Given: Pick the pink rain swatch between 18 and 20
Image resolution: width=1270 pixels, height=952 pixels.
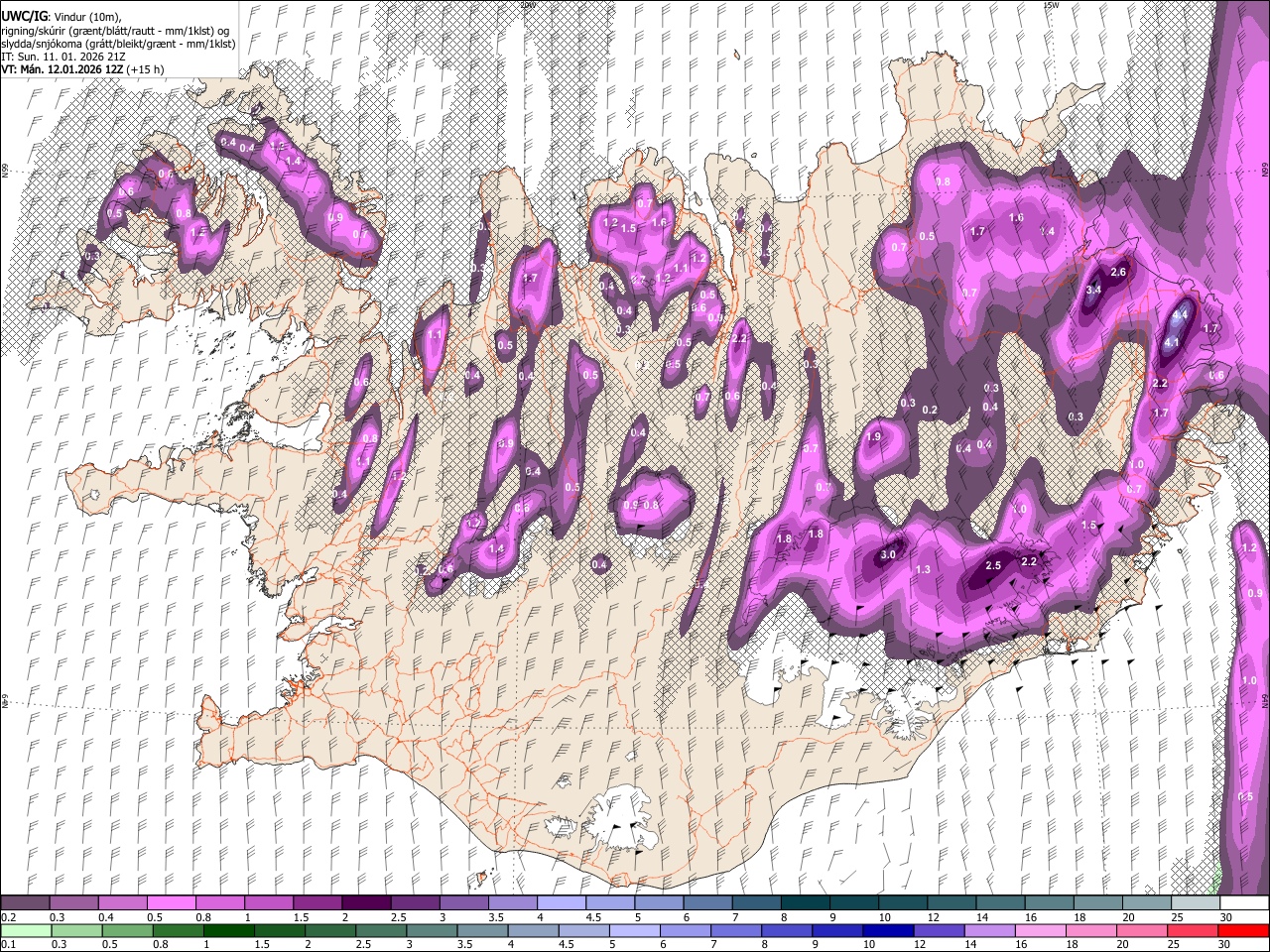Looking at the screenshot, I should pyautogui.click(x=1090, y=930).
